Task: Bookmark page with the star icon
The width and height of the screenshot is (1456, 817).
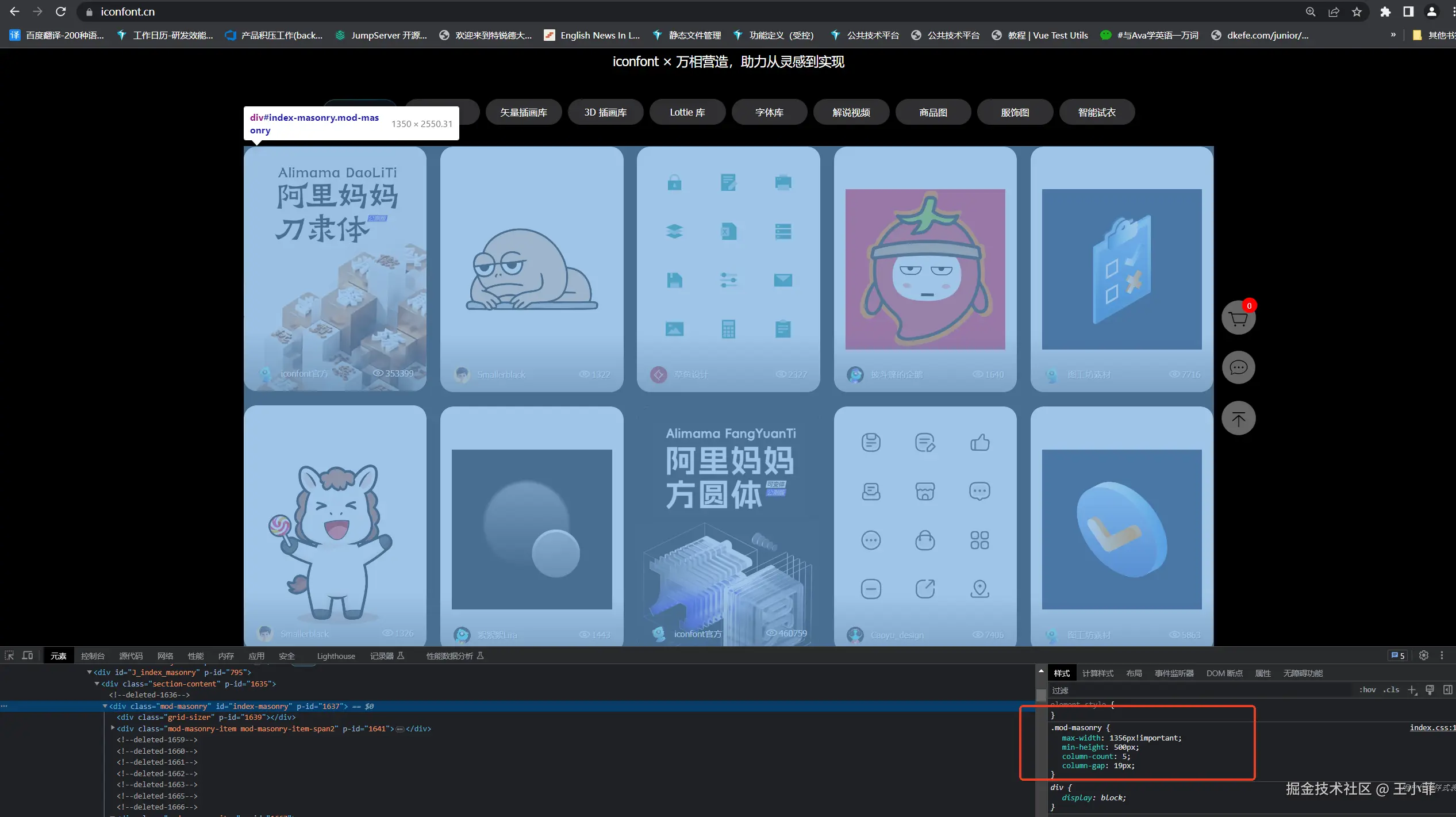Action: click(1357, 12)
